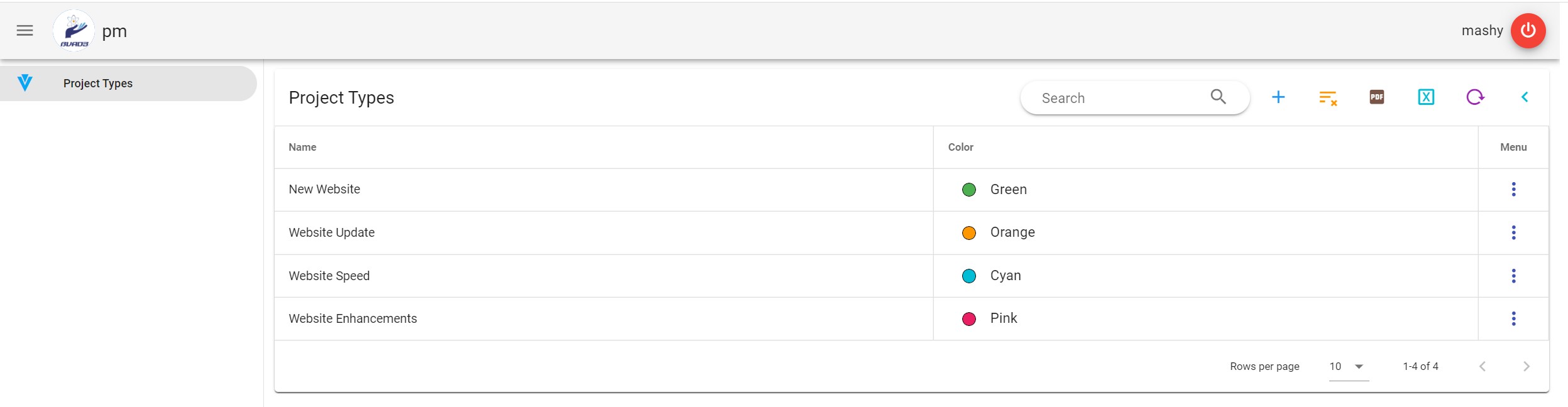Screen dimensions: 1568x407
Task: Open menu for New Website row
Action: pos(1513,189)
